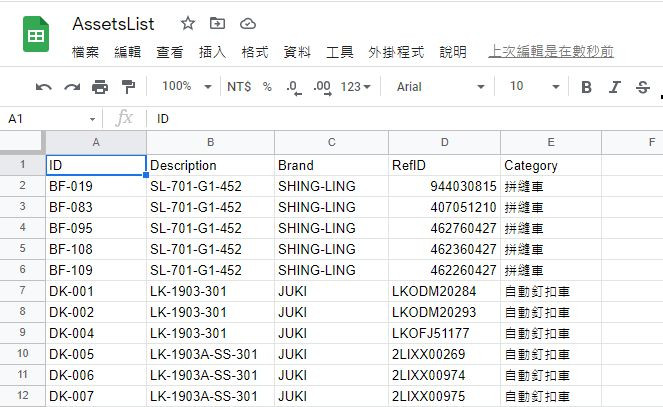Screen dimensions: 663x407
Task: Select Brand JUKI cell in row DK-004
Action: (x=332, y=333)
